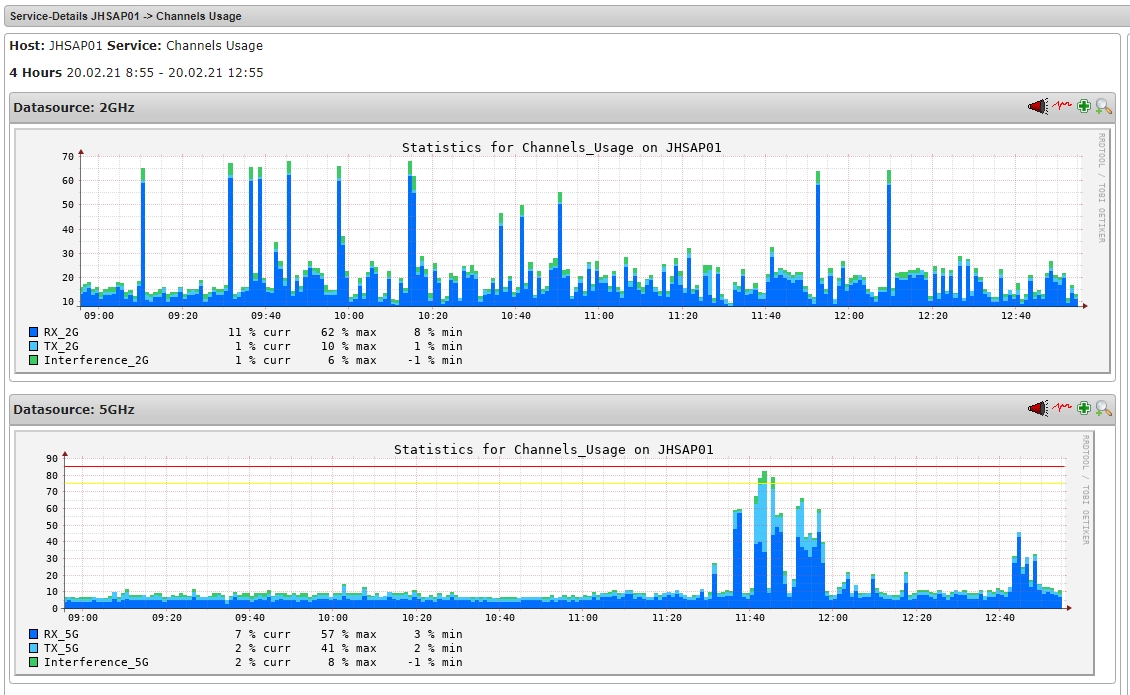Click the RX_5G blue legend swatch

[x=34, y=634]
